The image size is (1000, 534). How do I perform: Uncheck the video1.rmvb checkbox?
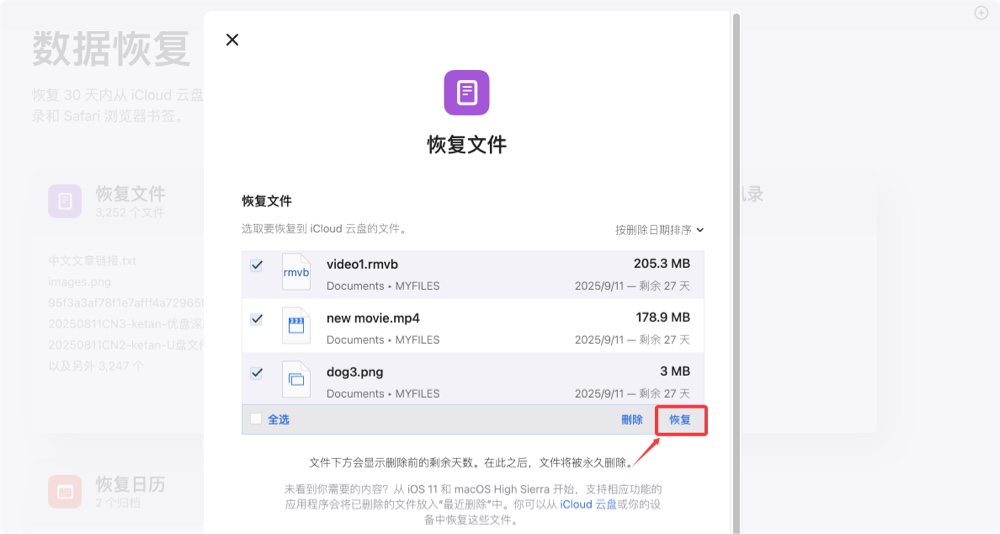pyautogui.click(x=256, y=265)
